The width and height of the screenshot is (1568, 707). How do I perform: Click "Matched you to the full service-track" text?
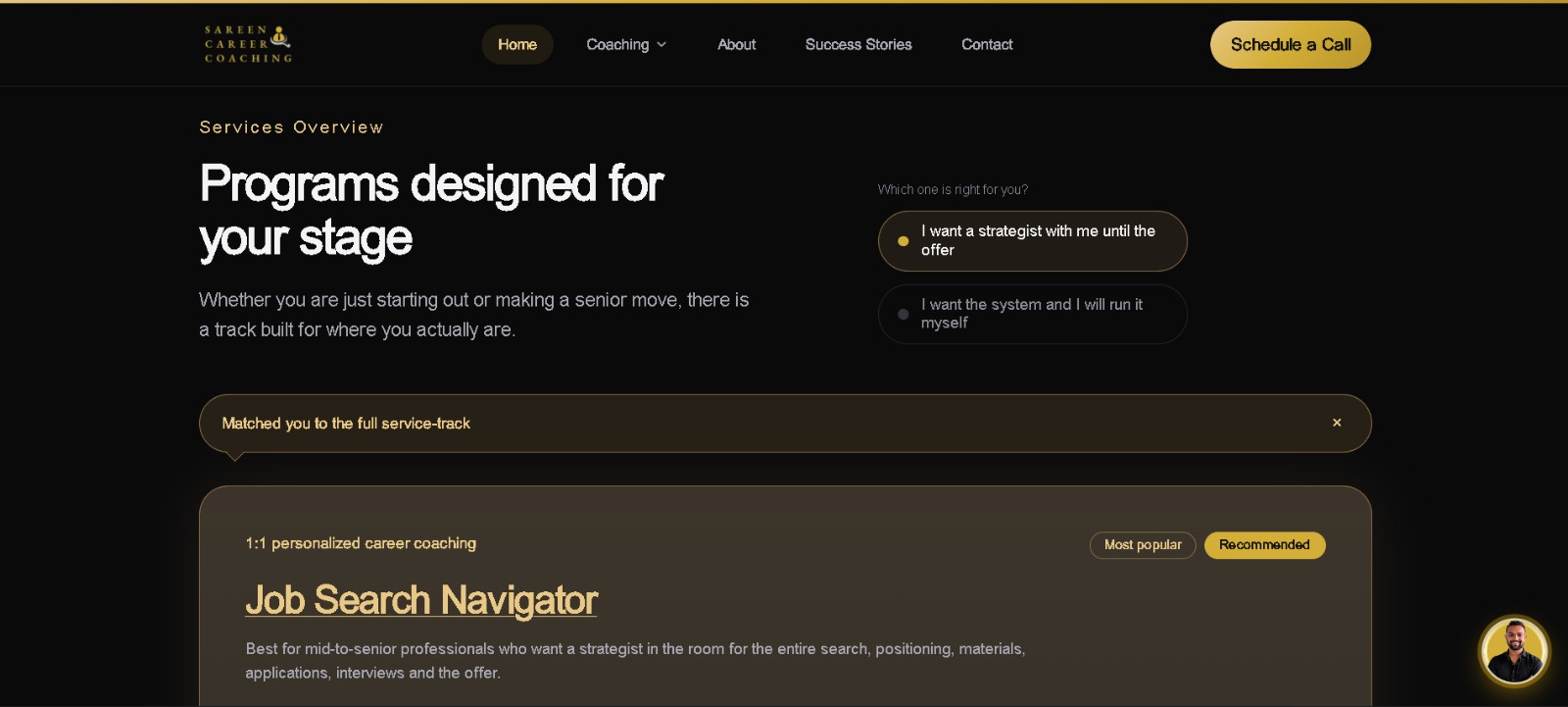click(x=346, y=424)
